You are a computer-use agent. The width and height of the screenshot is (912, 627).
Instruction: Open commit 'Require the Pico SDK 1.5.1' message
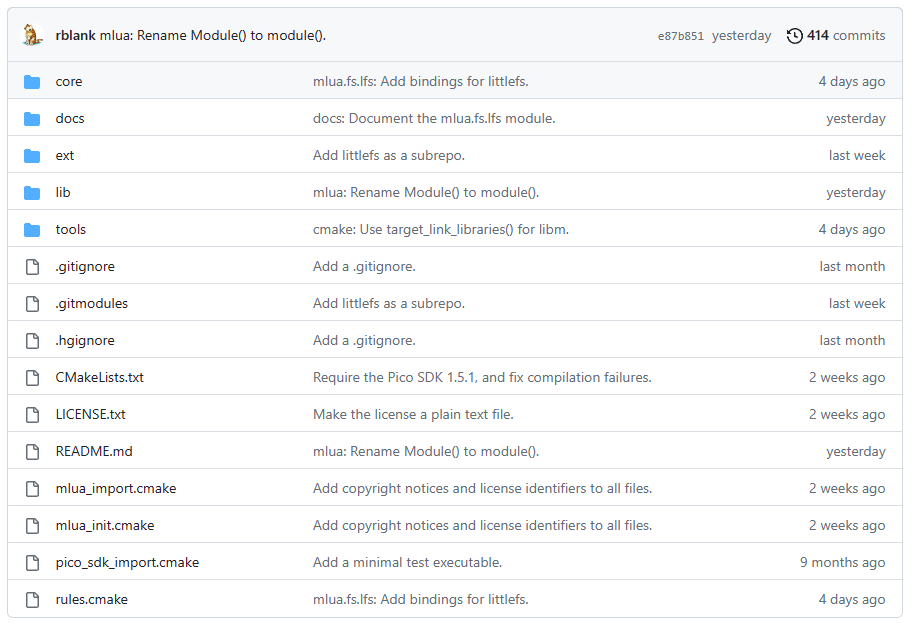pyautogui.click(x=482, y=377)
